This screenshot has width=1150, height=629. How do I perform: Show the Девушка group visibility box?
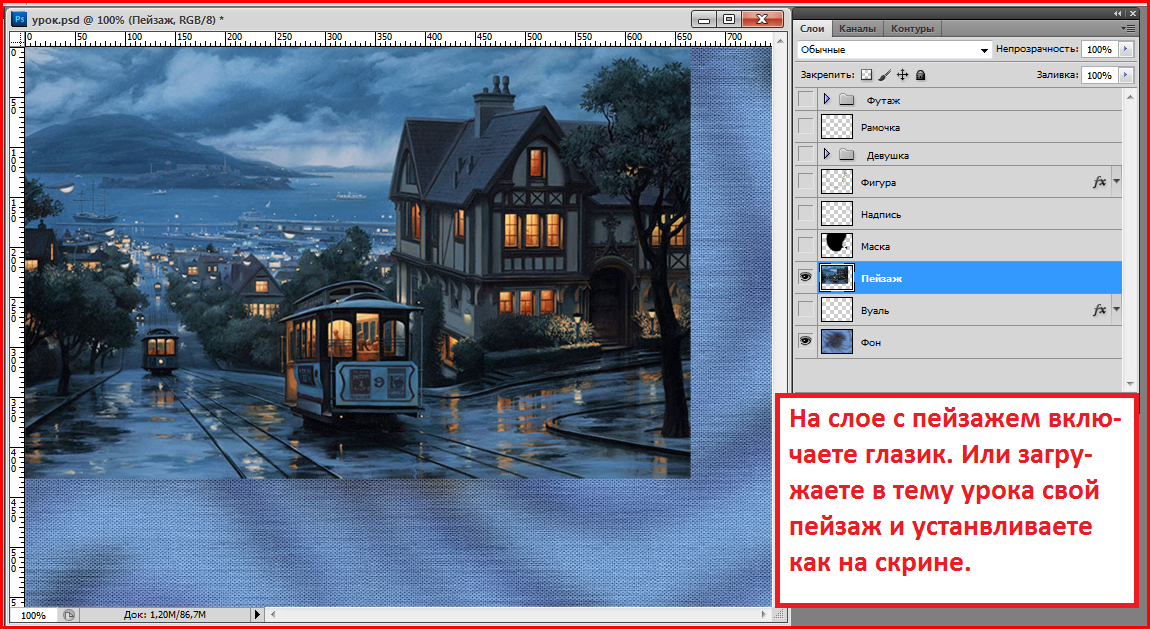(805, 154)
